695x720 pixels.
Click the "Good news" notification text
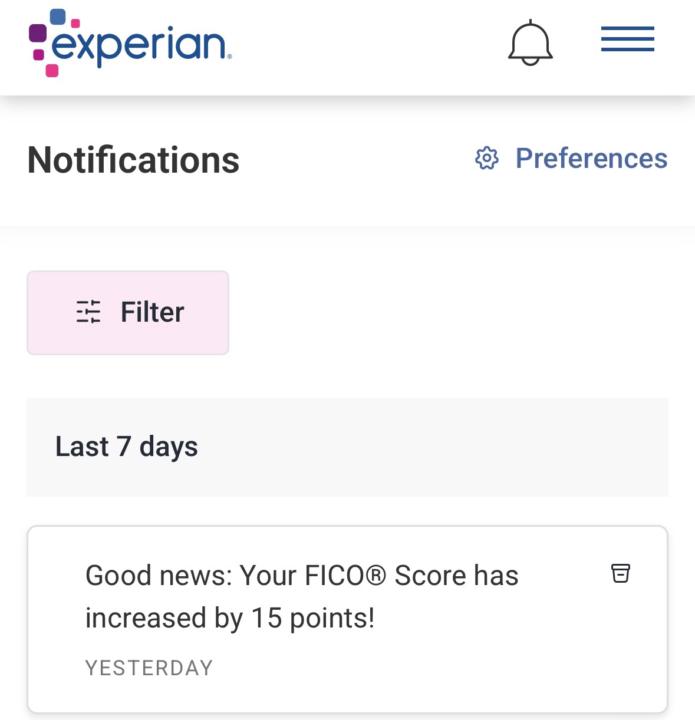click(x=301, y=575)
